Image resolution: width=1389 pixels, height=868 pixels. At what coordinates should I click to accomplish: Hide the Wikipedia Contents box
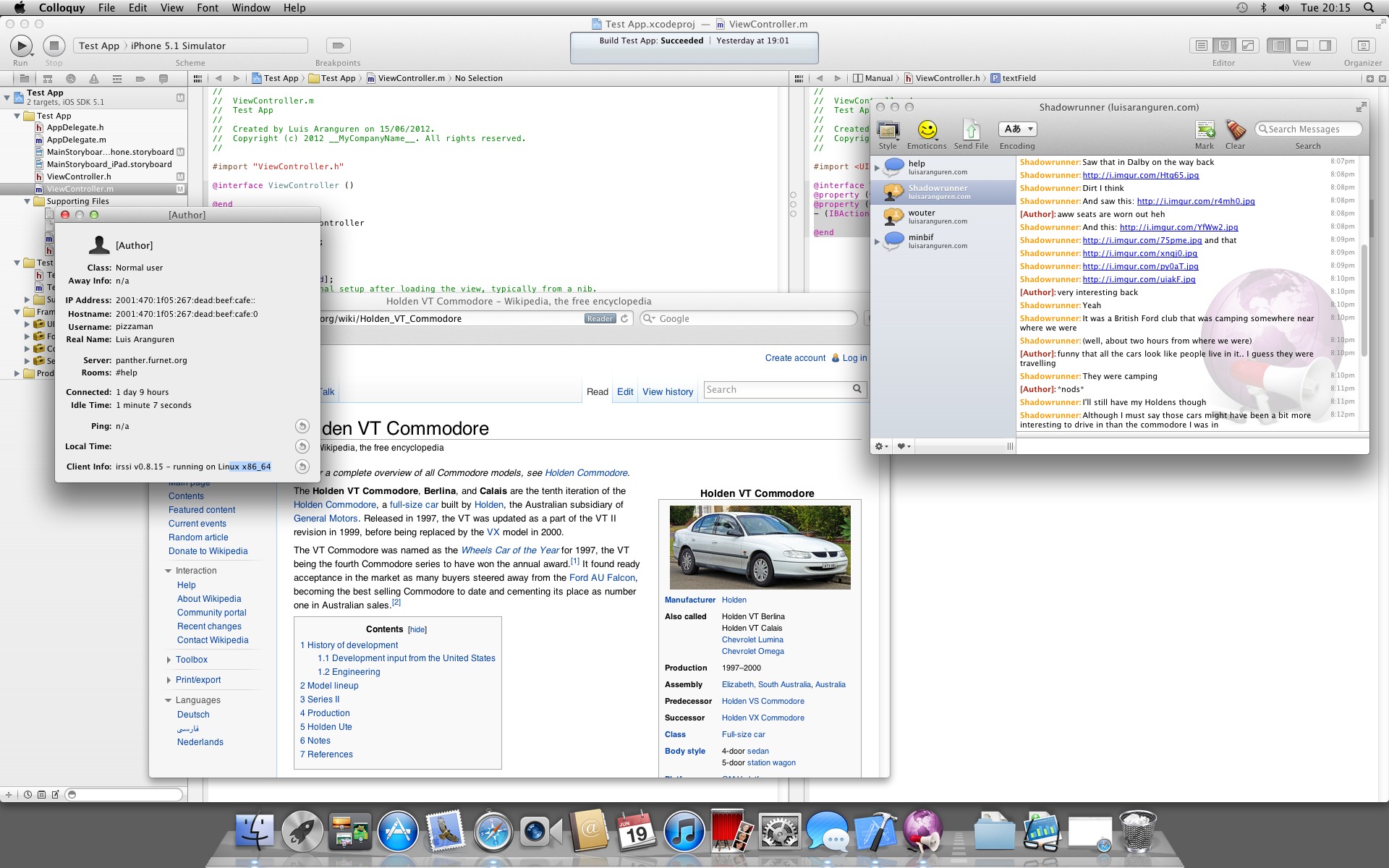pyautogui.click(x=417, y=629)
